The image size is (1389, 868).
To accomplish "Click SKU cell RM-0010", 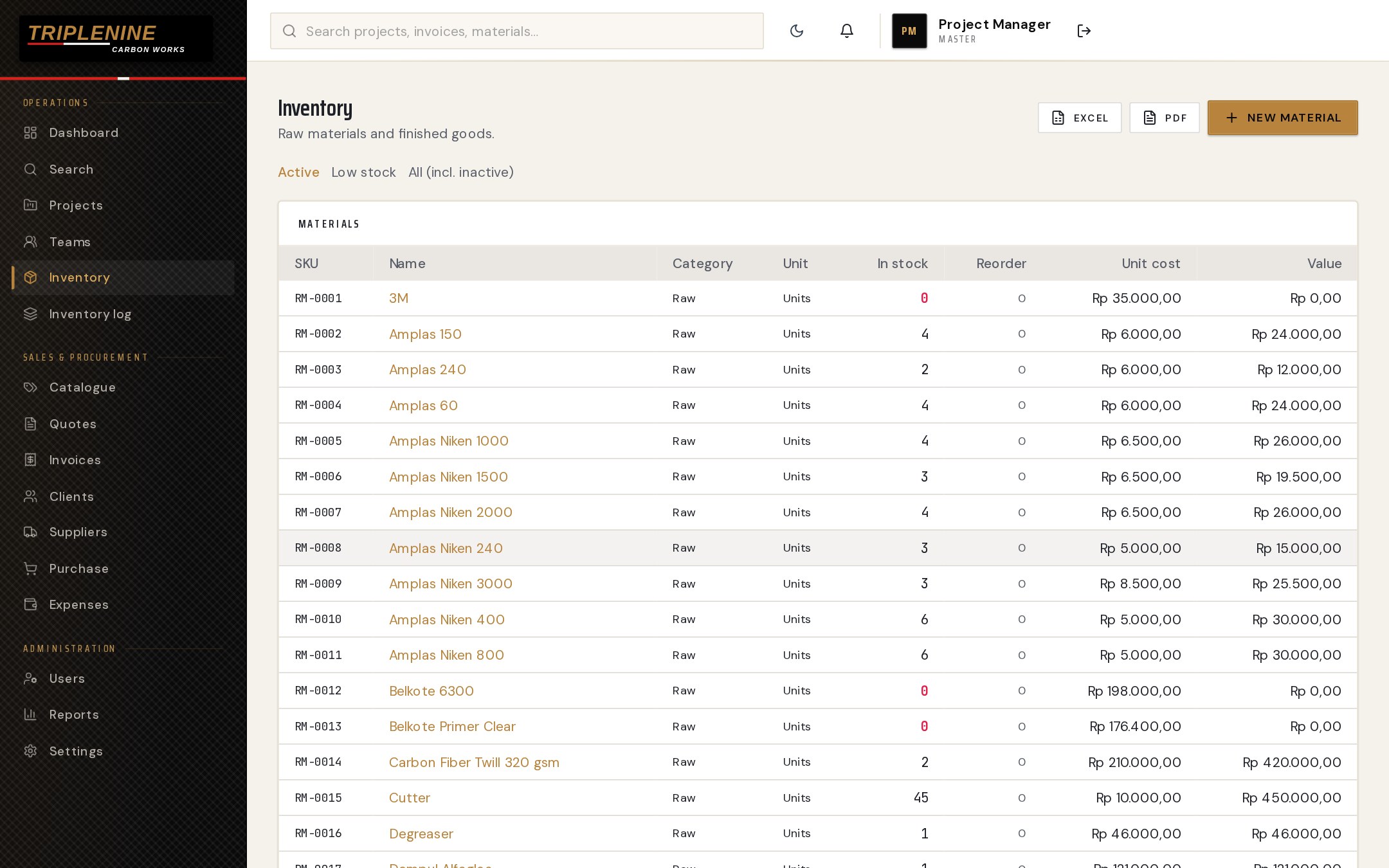I will pyautogui.click(x=318, y=619).
